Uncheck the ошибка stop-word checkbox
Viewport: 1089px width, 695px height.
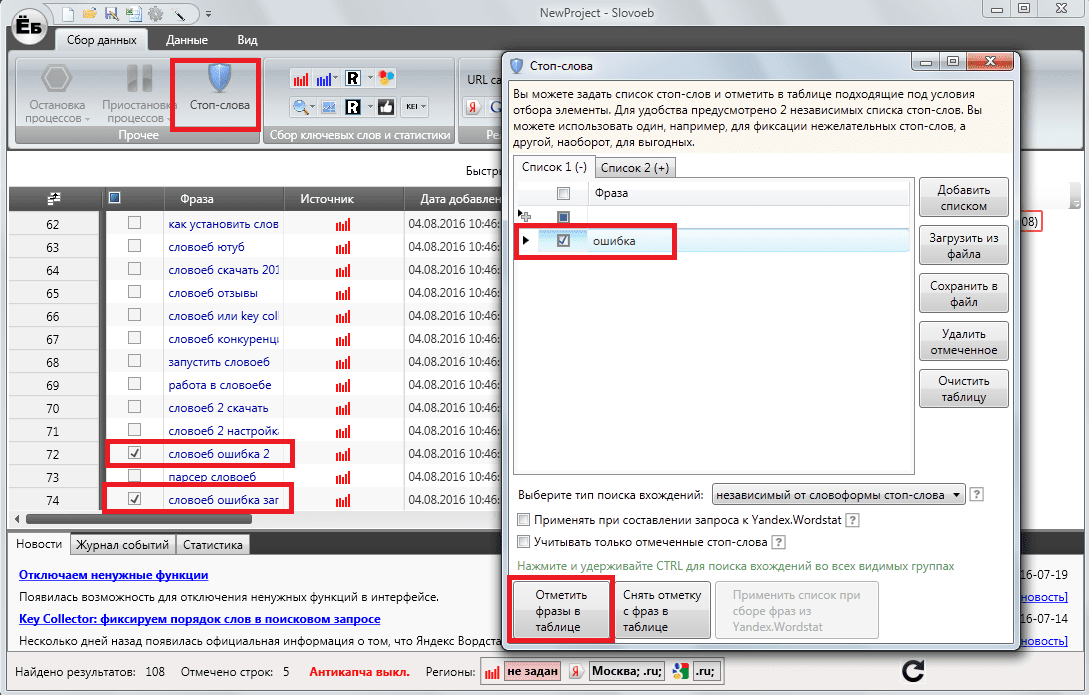(563, 240)
